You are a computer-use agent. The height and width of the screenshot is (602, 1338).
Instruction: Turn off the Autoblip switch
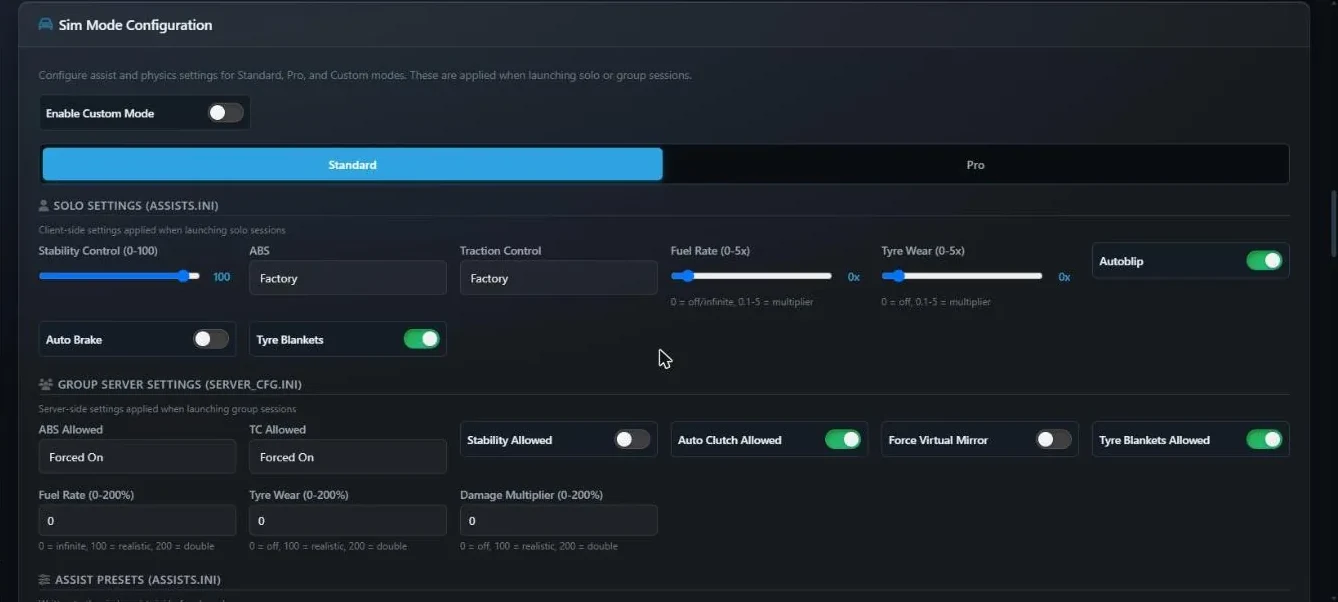click(1264, 261)
